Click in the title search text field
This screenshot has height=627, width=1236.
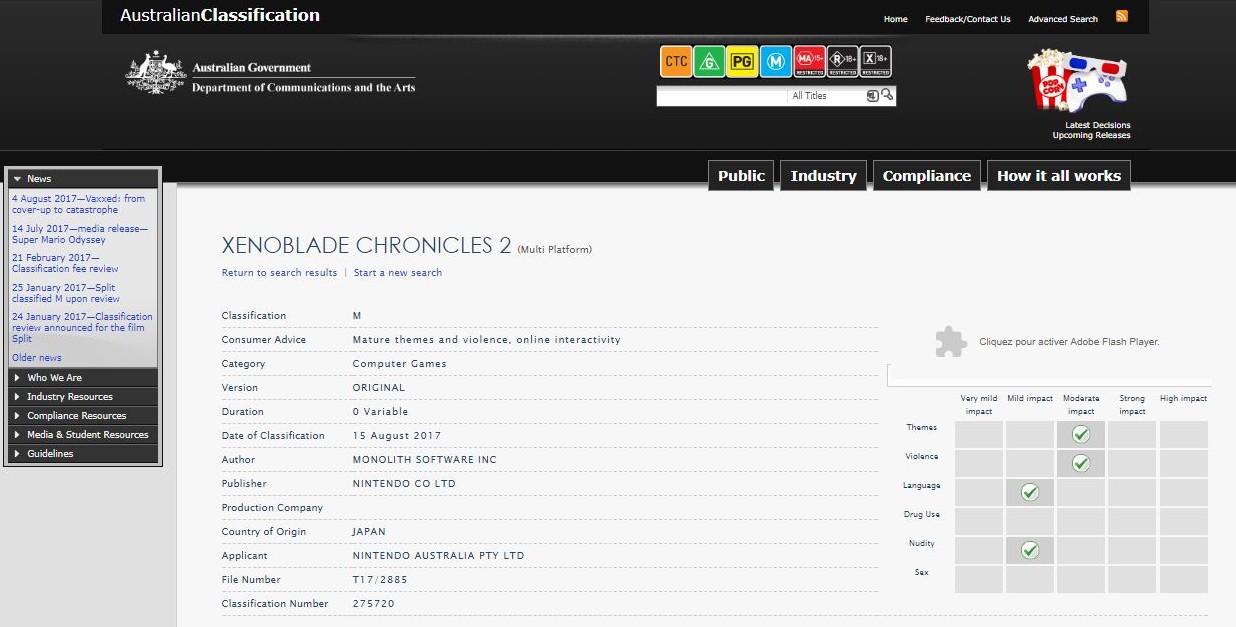coord(721,96)
